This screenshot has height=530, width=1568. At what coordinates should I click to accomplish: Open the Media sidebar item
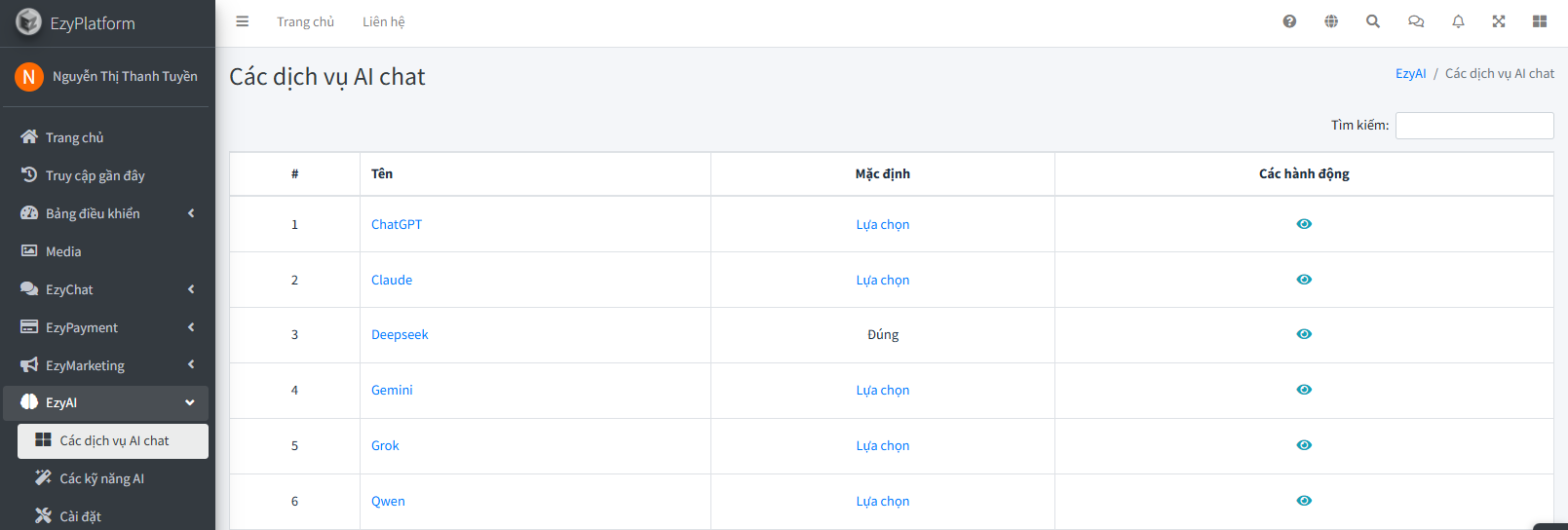pyautogui.click(x=105, y=251)
